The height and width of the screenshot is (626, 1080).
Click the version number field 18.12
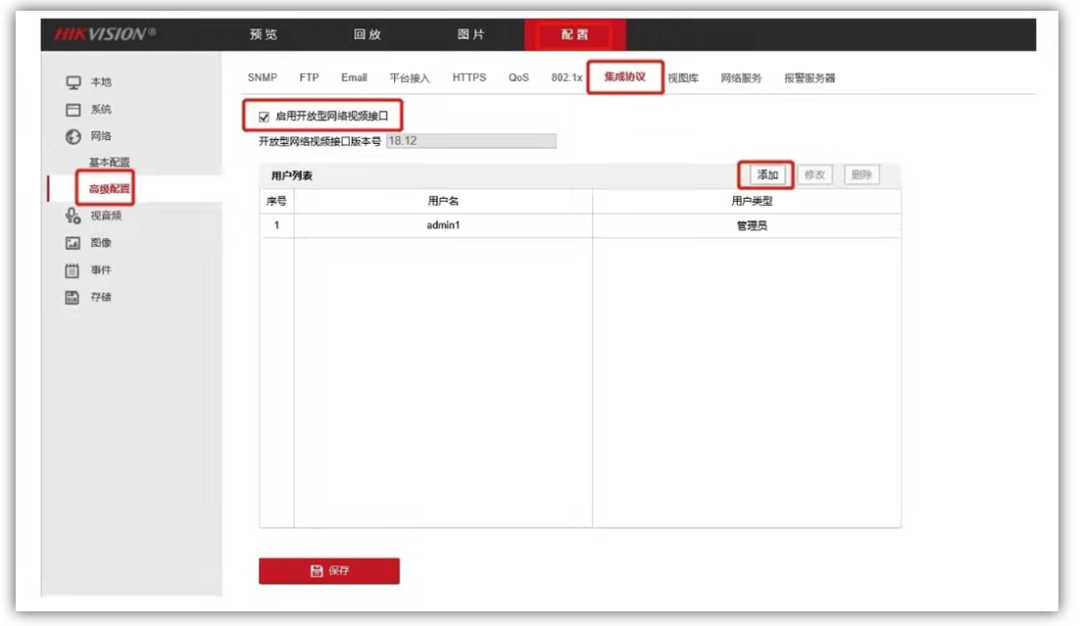471,141
